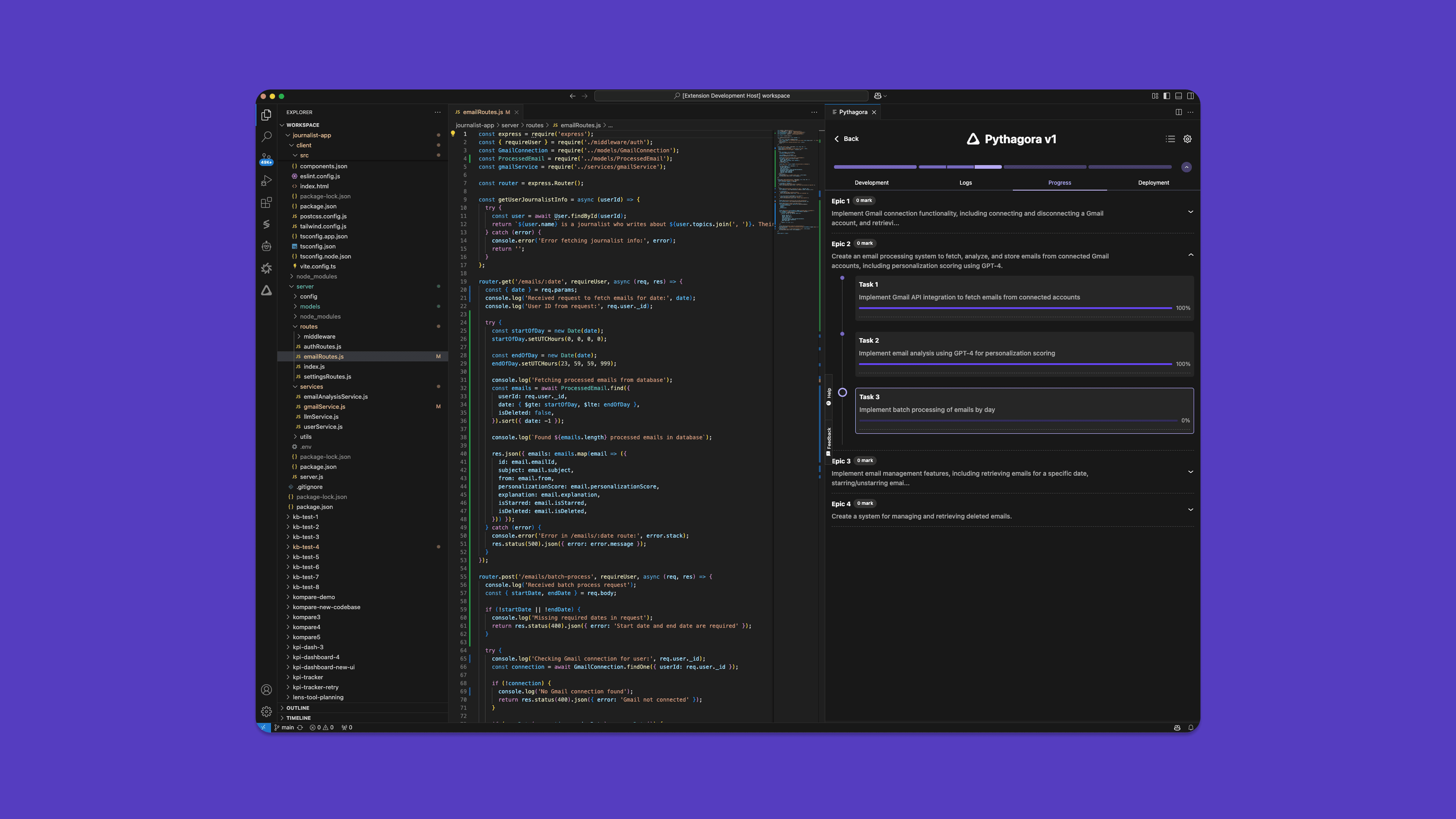The image size is (1456, 819).
Task: Open Customize Layout icon in title bar
Action: point(1155,96)
